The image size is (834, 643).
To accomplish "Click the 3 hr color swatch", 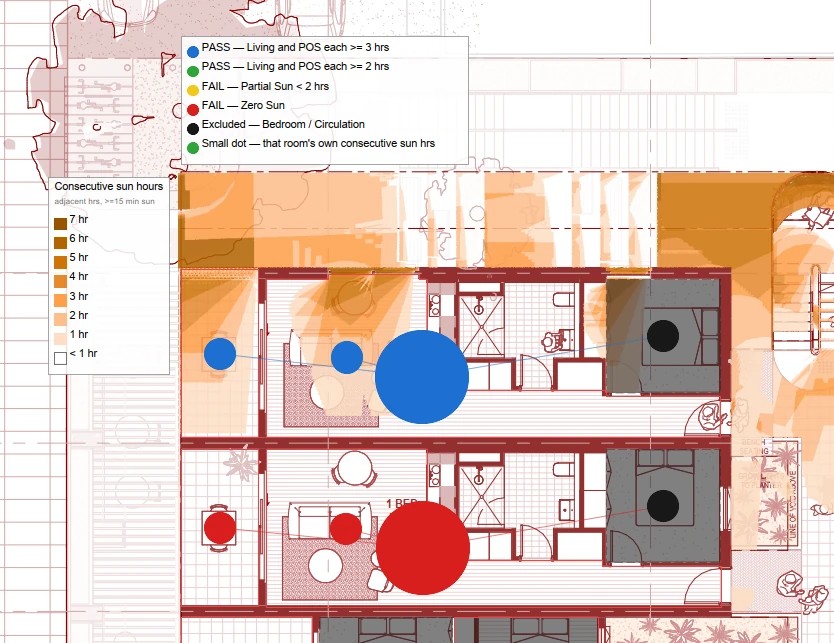I will [60, 300].
